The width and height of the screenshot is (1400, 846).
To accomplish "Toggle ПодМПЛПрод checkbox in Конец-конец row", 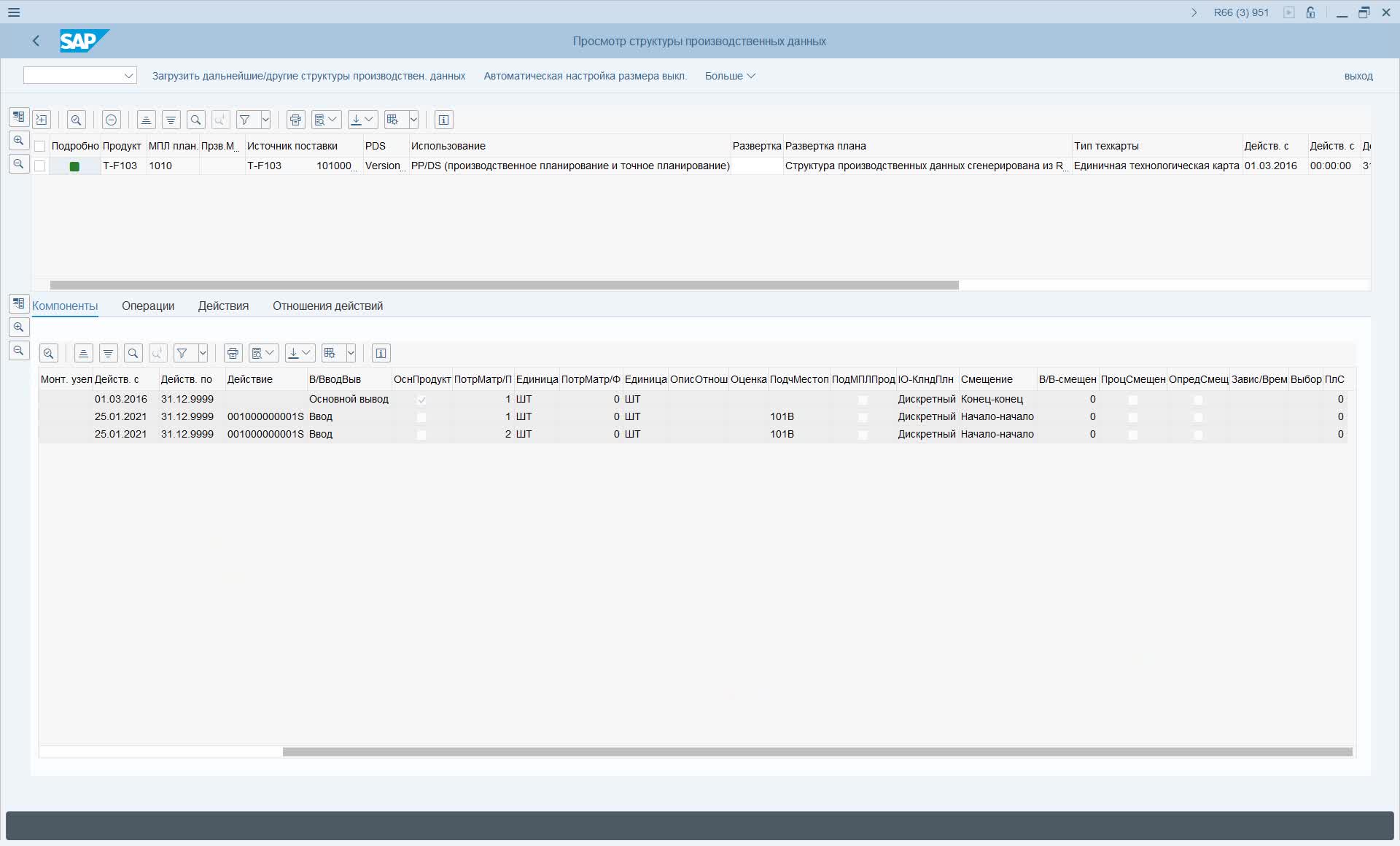I will click(863, 400).
